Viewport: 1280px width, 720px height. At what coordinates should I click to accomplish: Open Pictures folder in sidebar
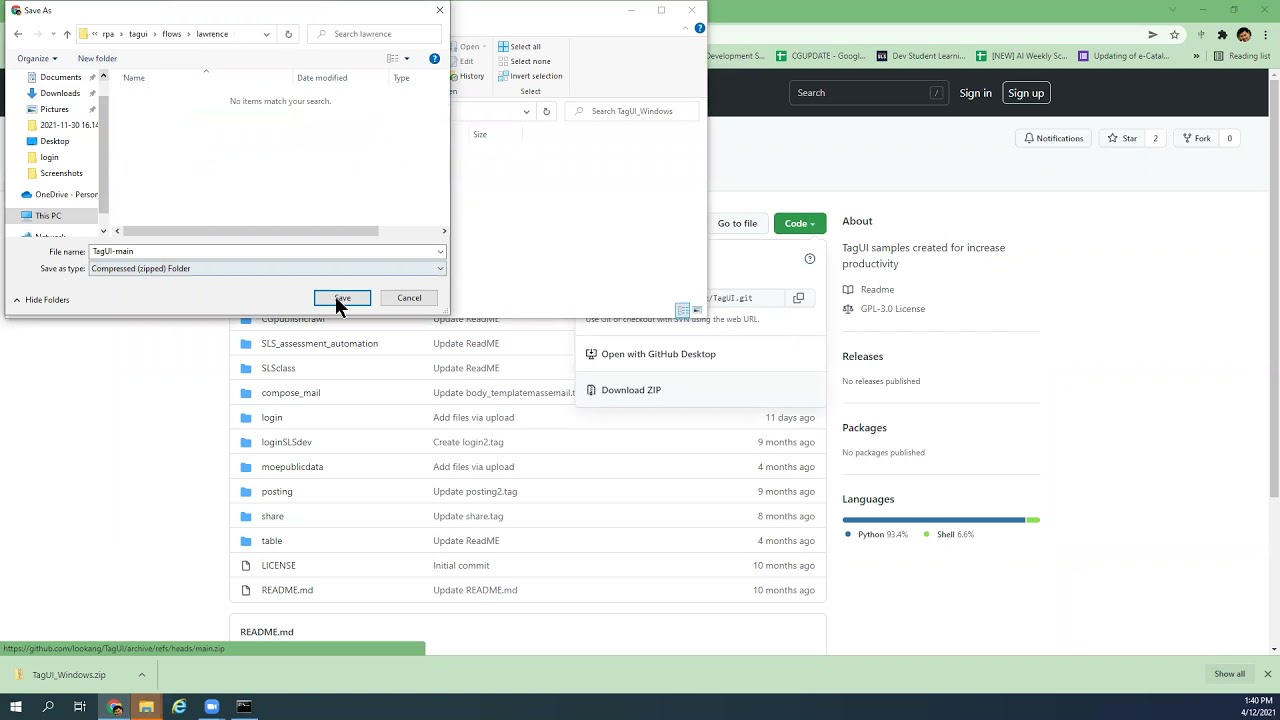(x=54, y=109)
